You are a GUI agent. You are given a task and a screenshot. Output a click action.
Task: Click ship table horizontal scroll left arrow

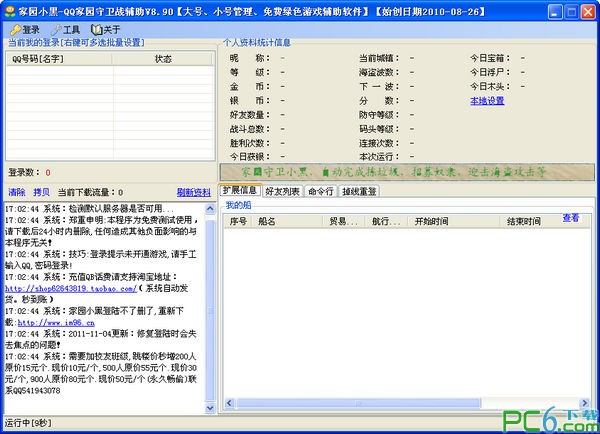pyautogui.click(x=229, y=403)
